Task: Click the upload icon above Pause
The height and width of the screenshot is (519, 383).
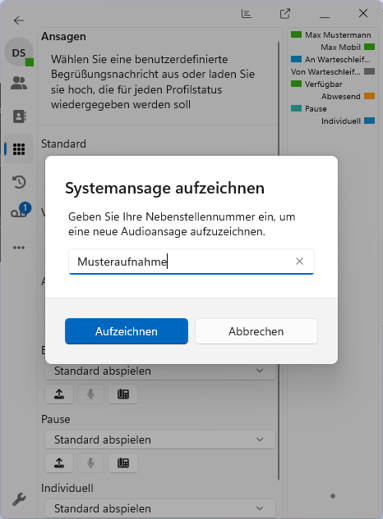Action: pyautogui.click(x=59, y=394)
